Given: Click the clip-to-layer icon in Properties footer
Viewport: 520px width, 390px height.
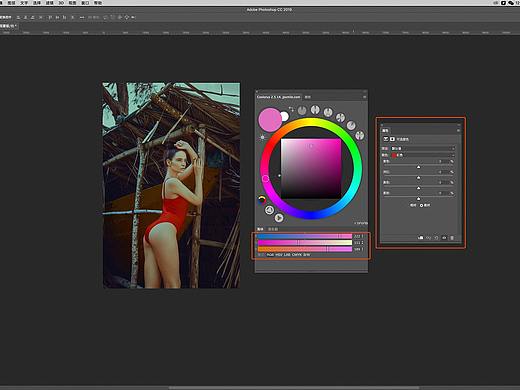Looking at the screenshot, I should [421, 238].
